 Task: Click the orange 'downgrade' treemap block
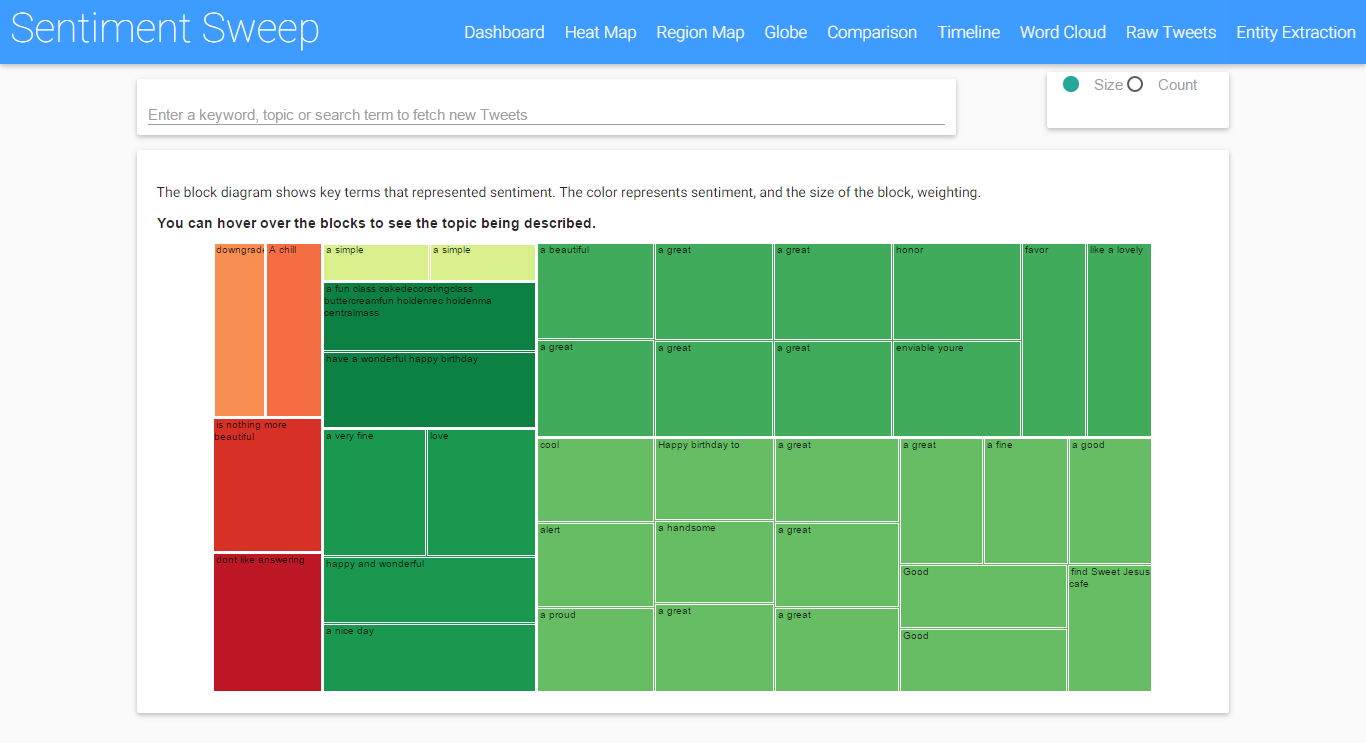point(239,330)
